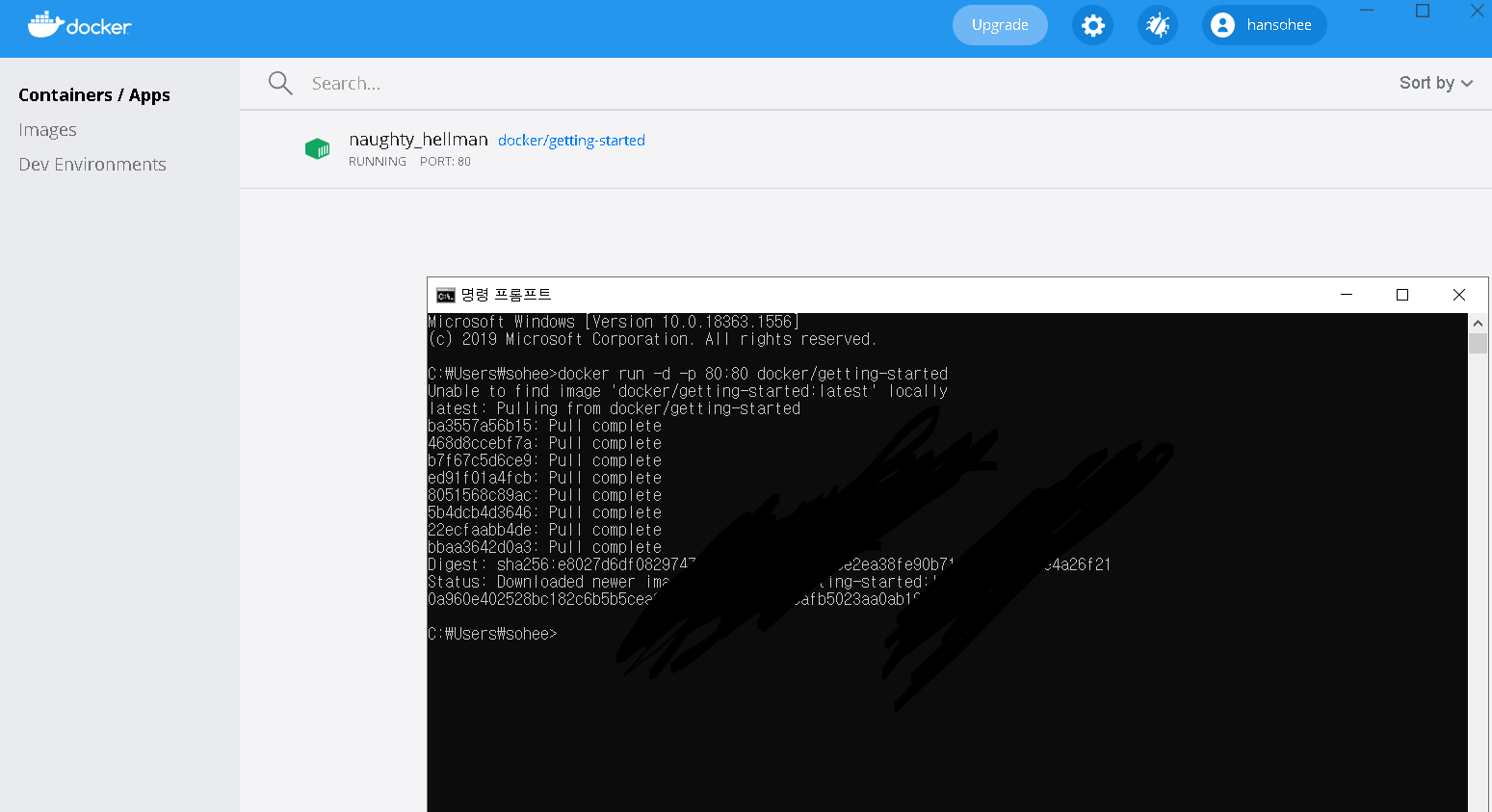Click the command prompt scroll up arrow

click(x=1478, y=323)
